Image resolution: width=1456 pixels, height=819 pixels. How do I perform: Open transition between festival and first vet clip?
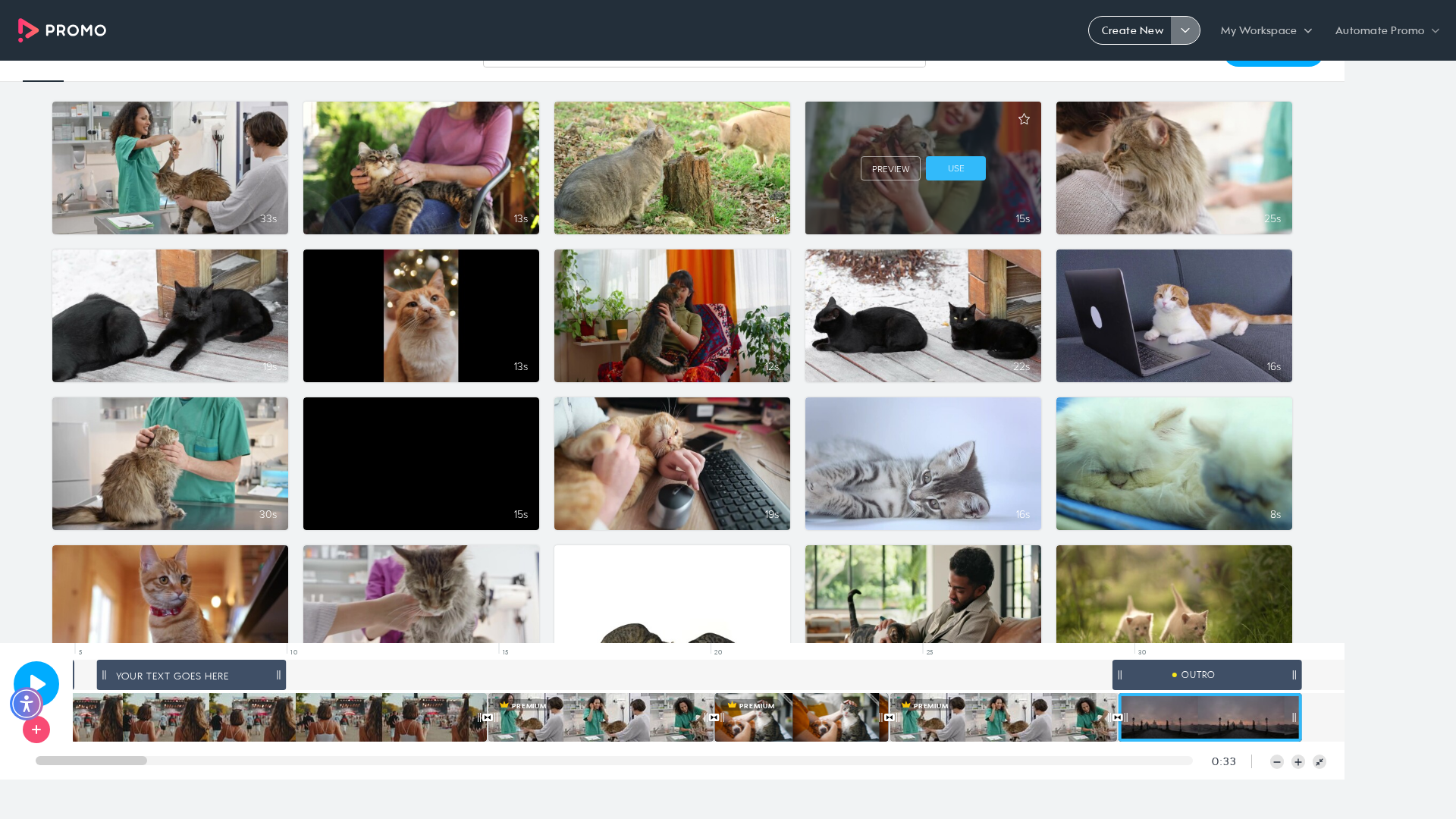point(488,717)
